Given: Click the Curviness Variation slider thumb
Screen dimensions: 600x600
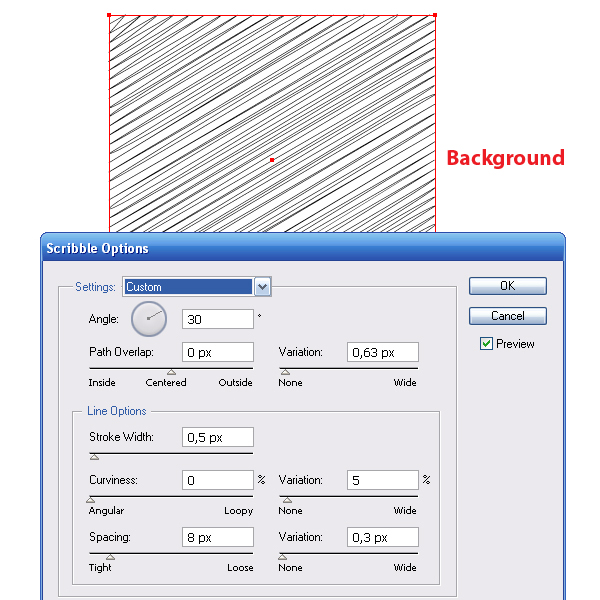Looking at the screenshot, I should click(287, 500).
